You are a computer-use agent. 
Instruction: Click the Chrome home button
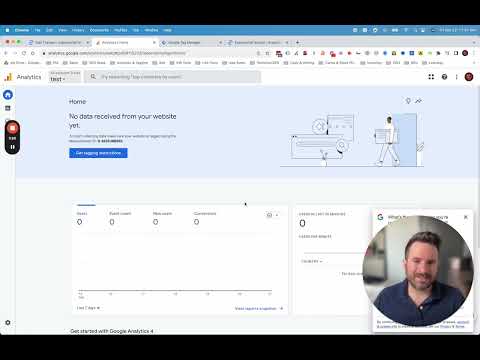tap(33, 53)
